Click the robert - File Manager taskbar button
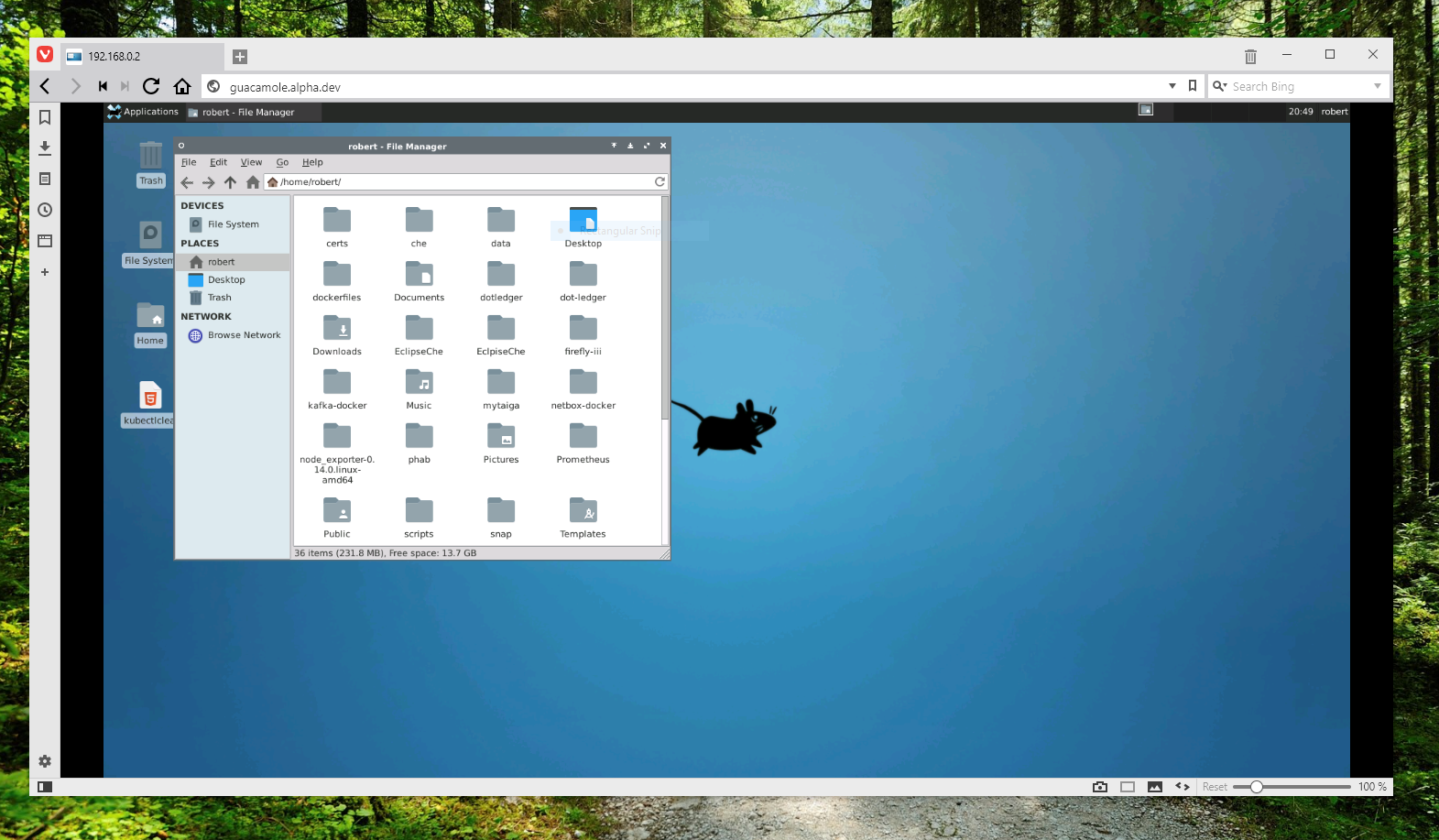Screen dimensions: 1439x840 (253, 112)
